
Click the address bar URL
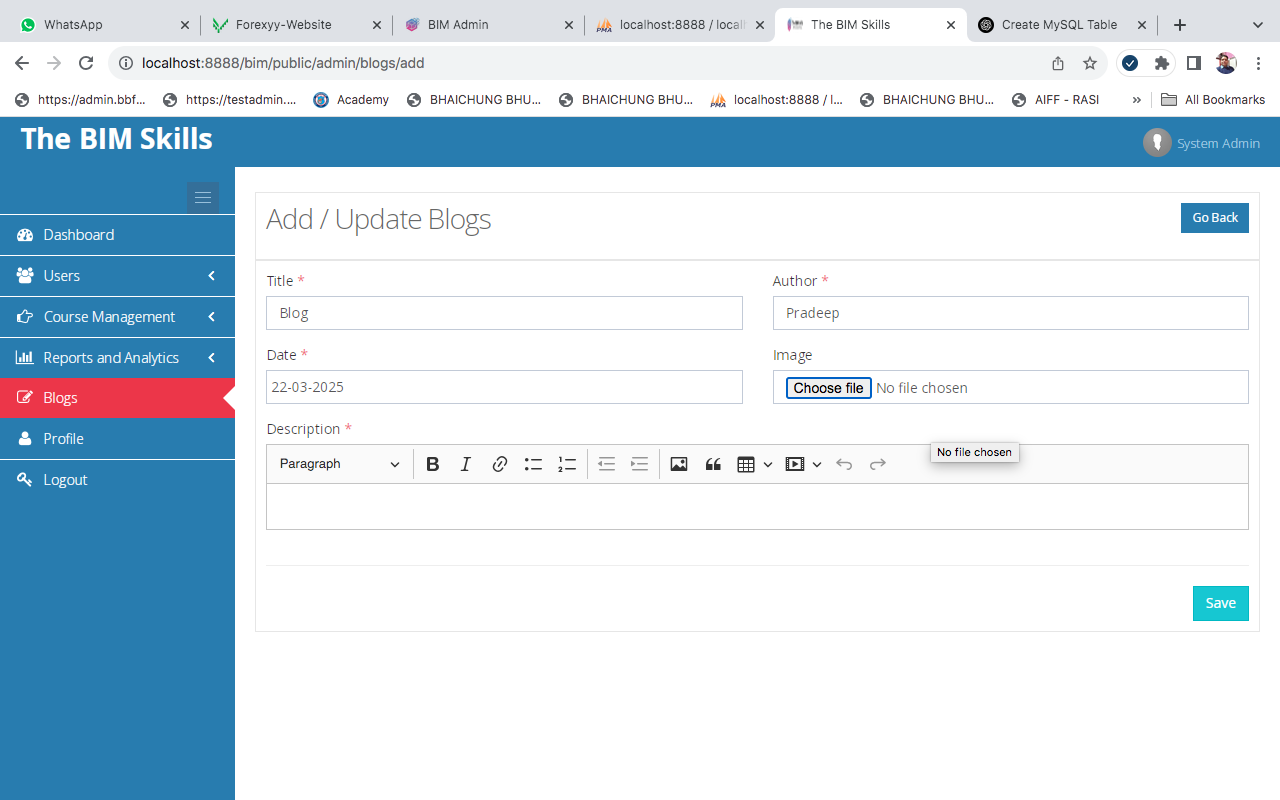click(283, 63)
